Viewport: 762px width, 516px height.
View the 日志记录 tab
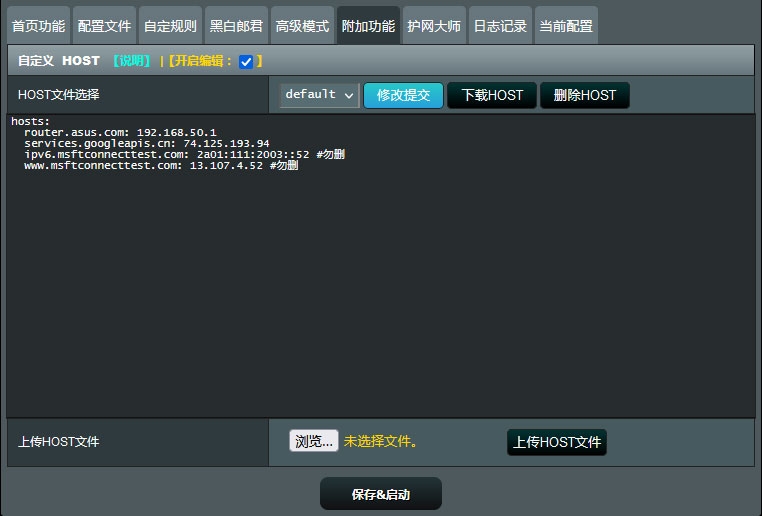pos(500,26)
